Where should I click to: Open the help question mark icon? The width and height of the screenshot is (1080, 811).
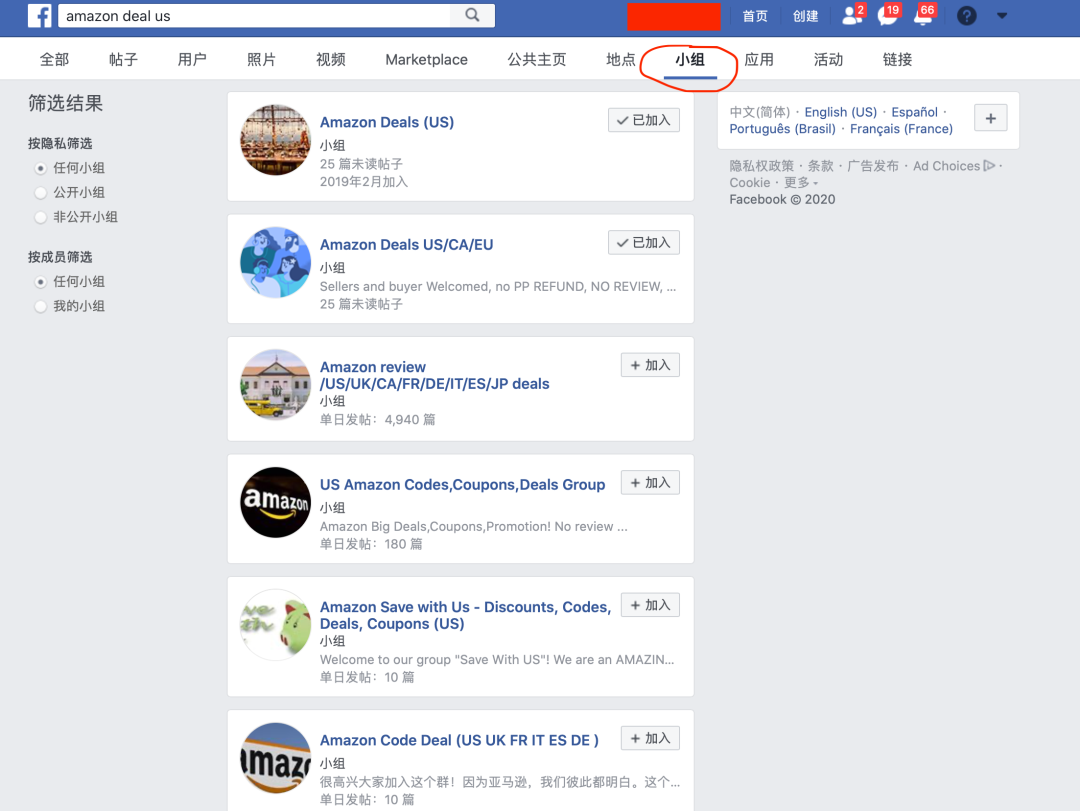(x=966, y=15)
